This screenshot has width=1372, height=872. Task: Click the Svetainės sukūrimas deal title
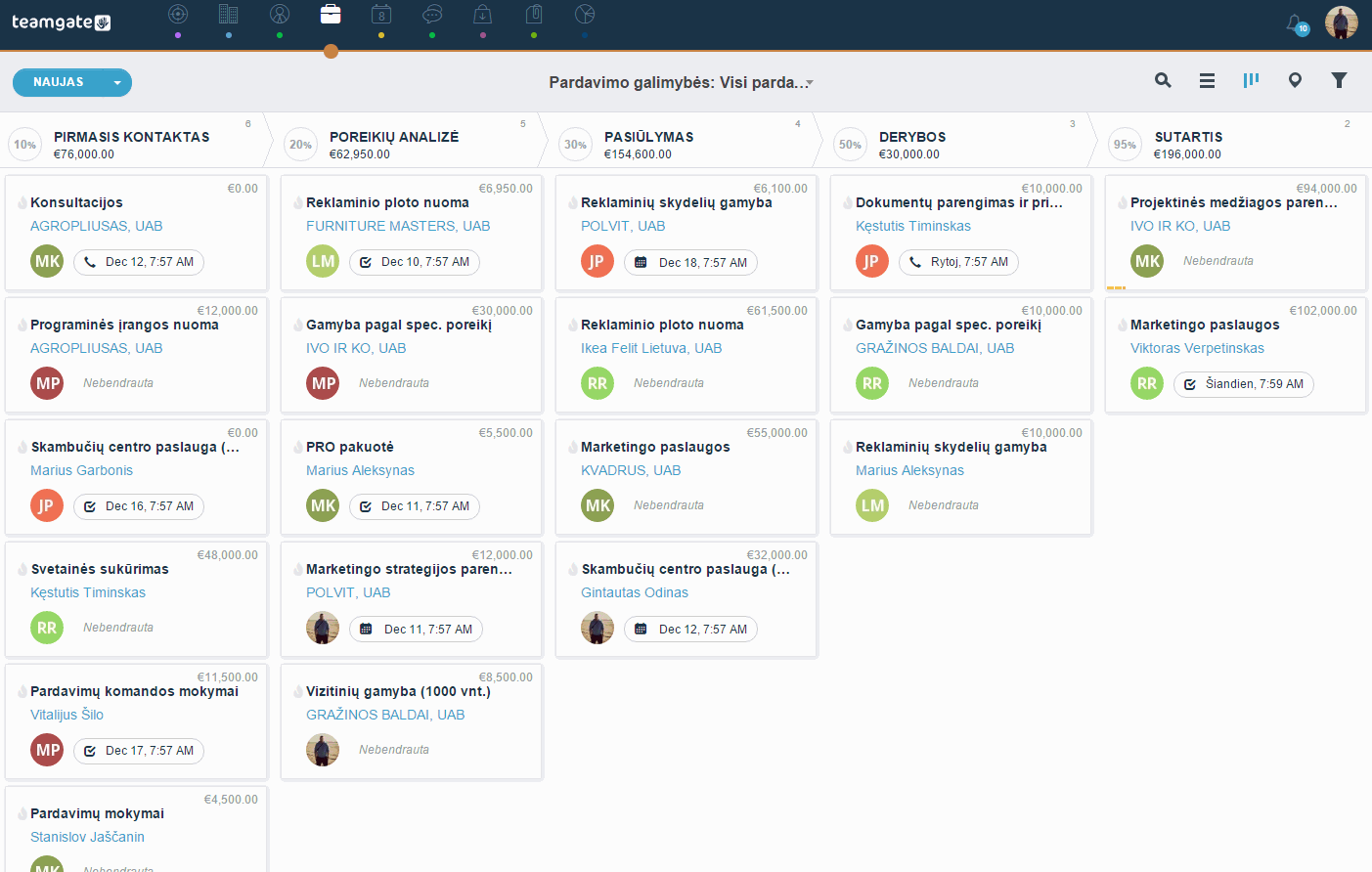[100, 569]
